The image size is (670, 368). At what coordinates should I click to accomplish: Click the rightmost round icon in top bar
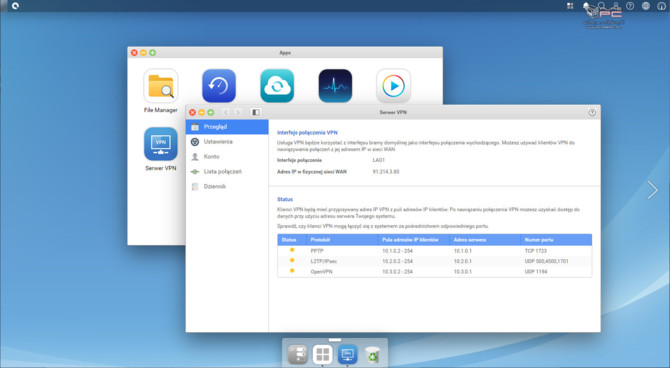(x=661, y=6)
